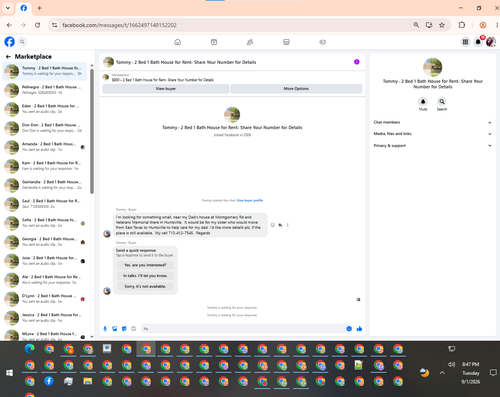Open a new browser tab with plus

[39, 8]
